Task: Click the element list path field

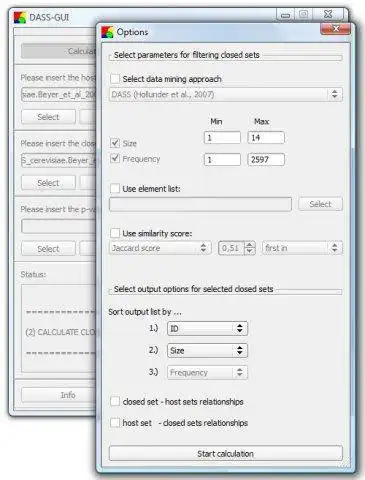Action: (x=200, y=204)
